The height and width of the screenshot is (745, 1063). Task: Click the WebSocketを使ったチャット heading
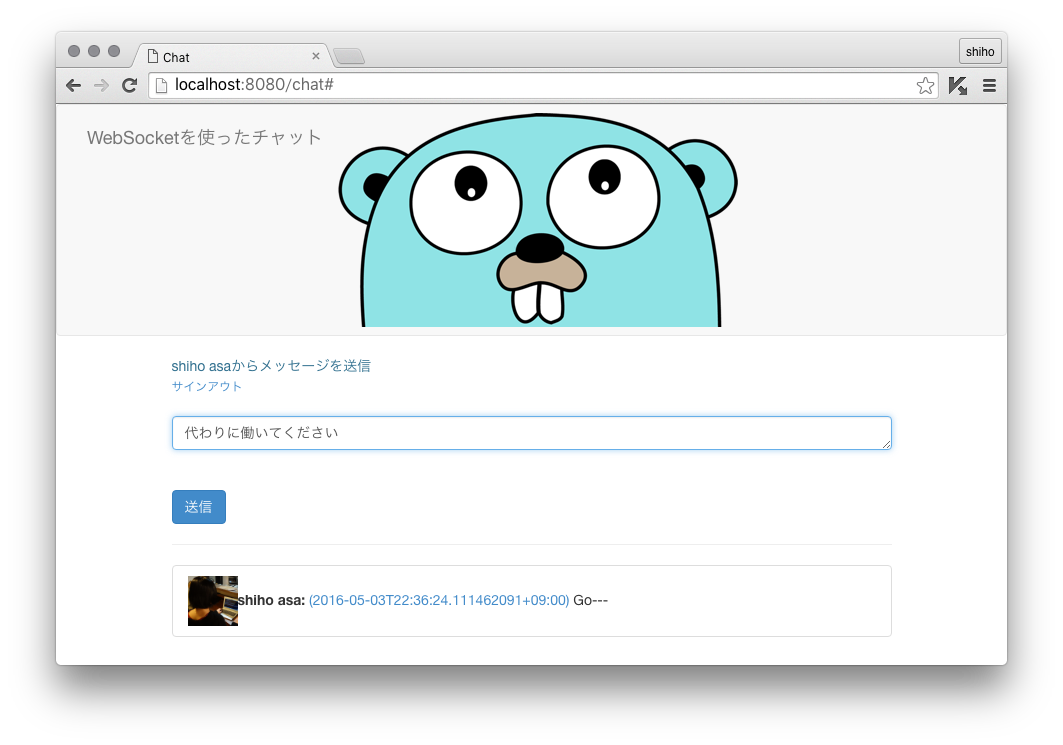pyautogui.click(x=204, y=138)
